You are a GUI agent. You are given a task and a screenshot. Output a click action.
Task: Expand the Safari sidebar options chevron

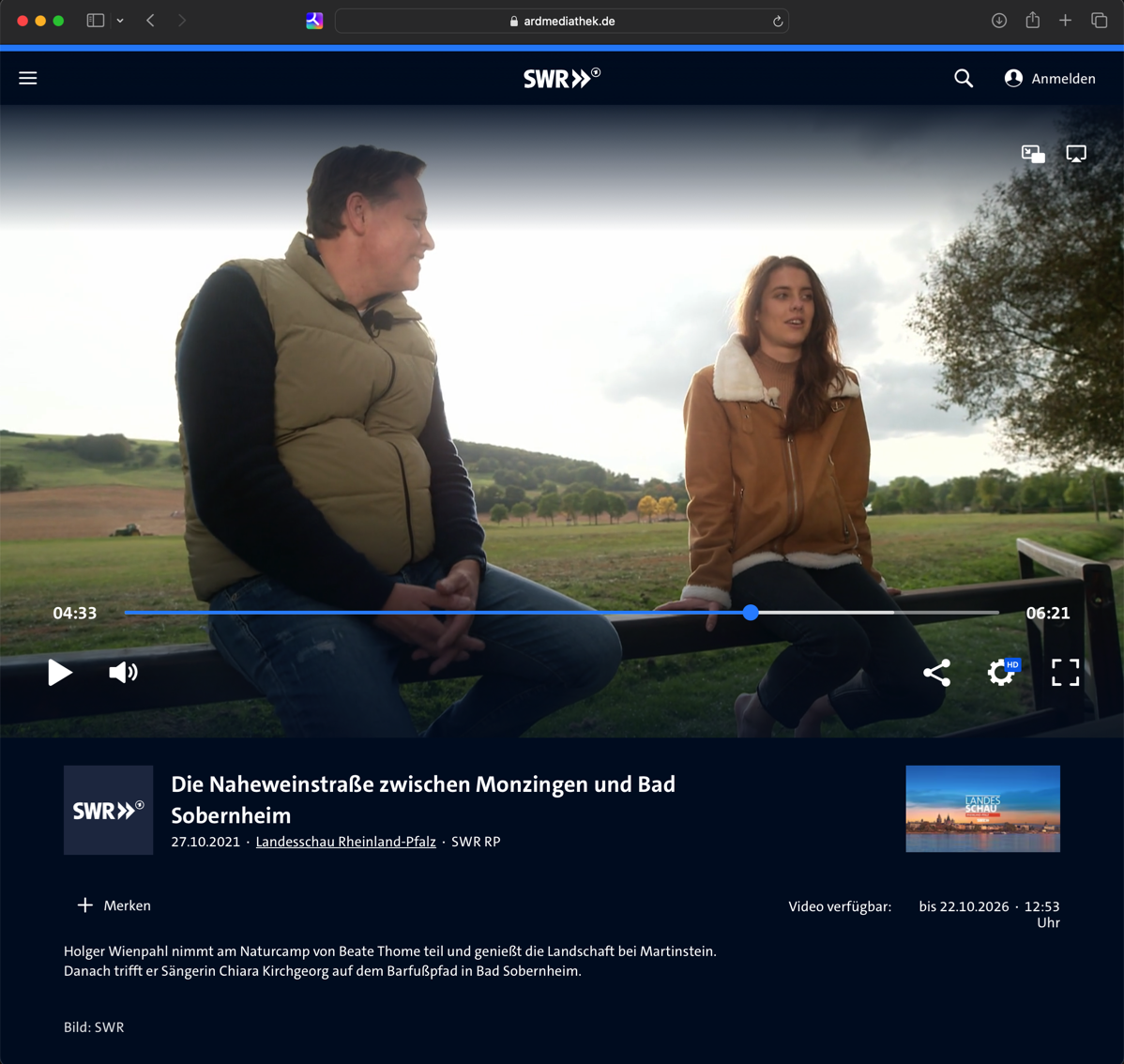(120, 21)
